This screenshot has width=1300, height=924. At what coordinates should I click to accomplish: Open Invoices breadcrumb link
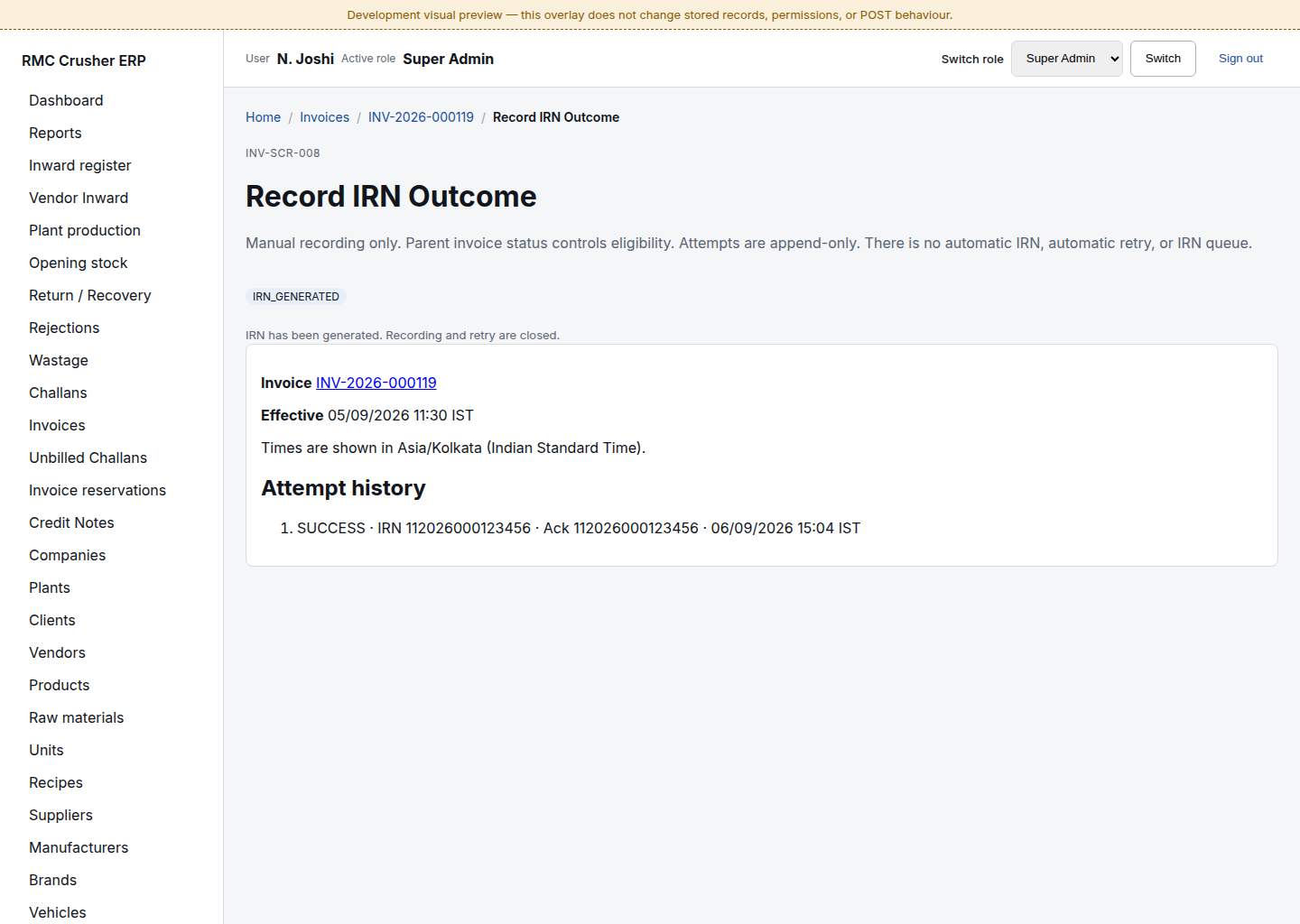pos(324,117)
